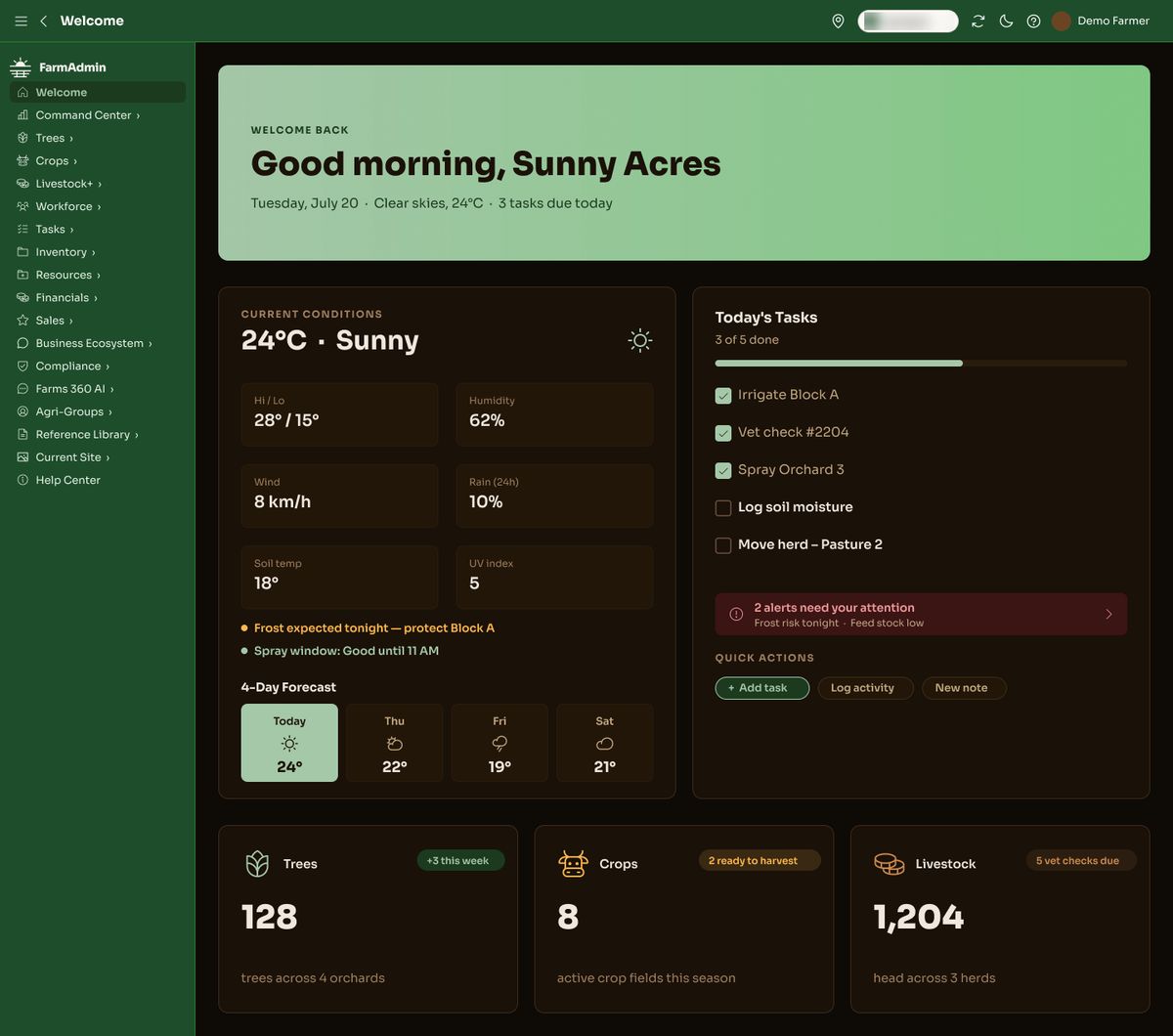The width and height of the screenshot is (1173, 1036).
Task: Click the Livestock+ sidebar icon
Action: (23, 183)
